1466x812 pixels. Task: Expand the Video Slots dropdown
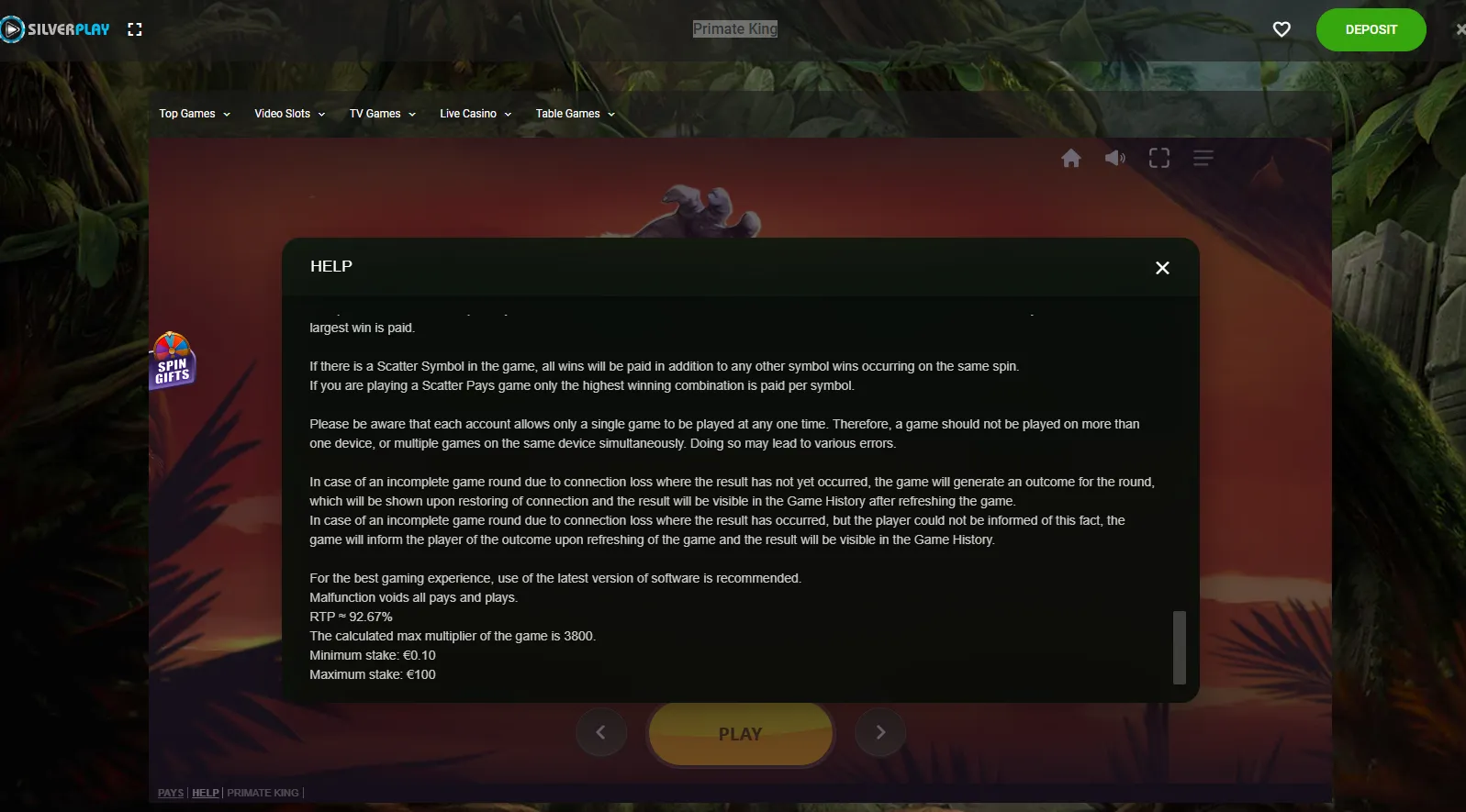[290, 114]
